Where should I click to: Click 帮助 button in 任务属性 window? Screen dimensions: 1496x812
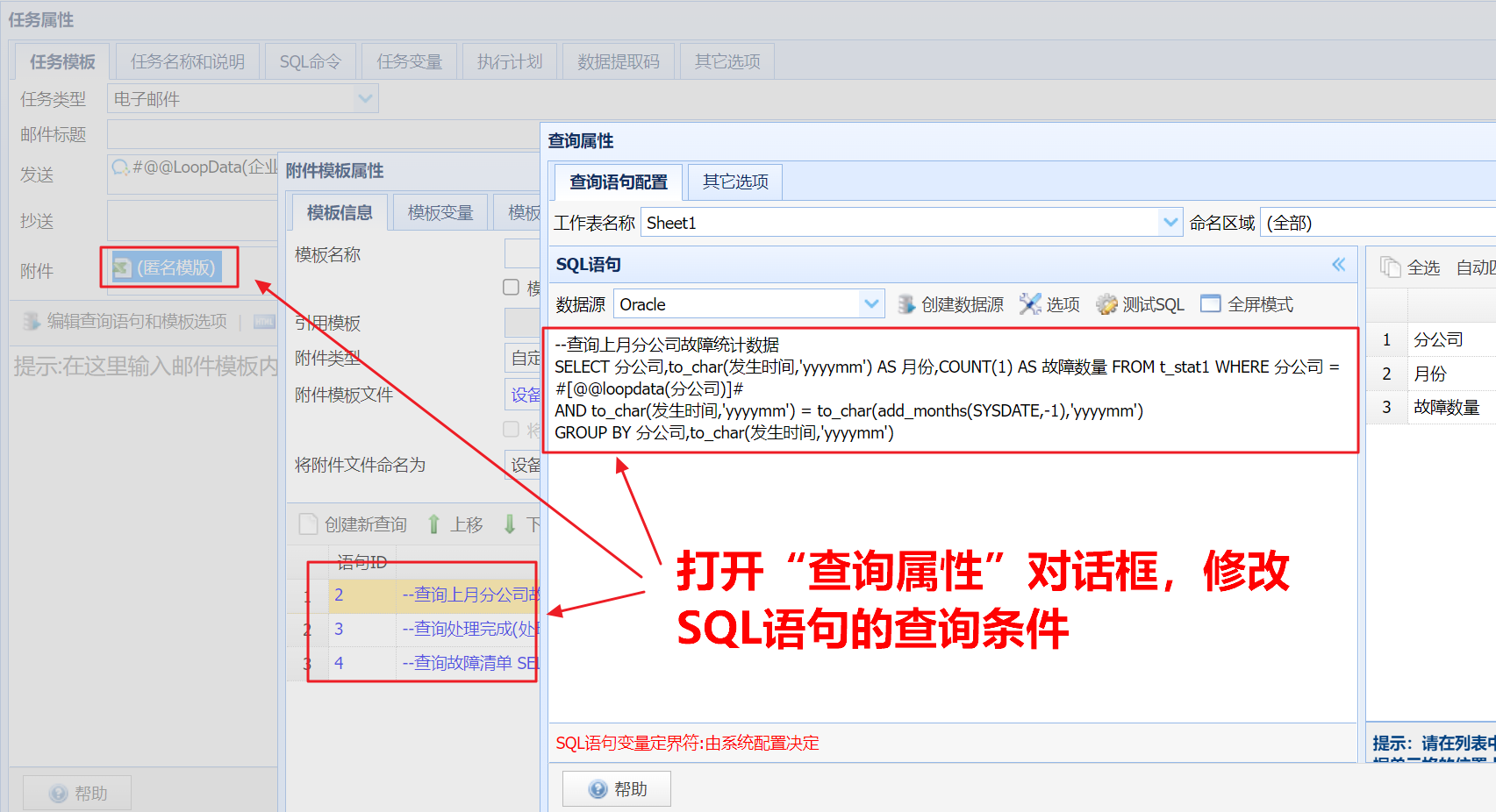click(x=77, y=794)
